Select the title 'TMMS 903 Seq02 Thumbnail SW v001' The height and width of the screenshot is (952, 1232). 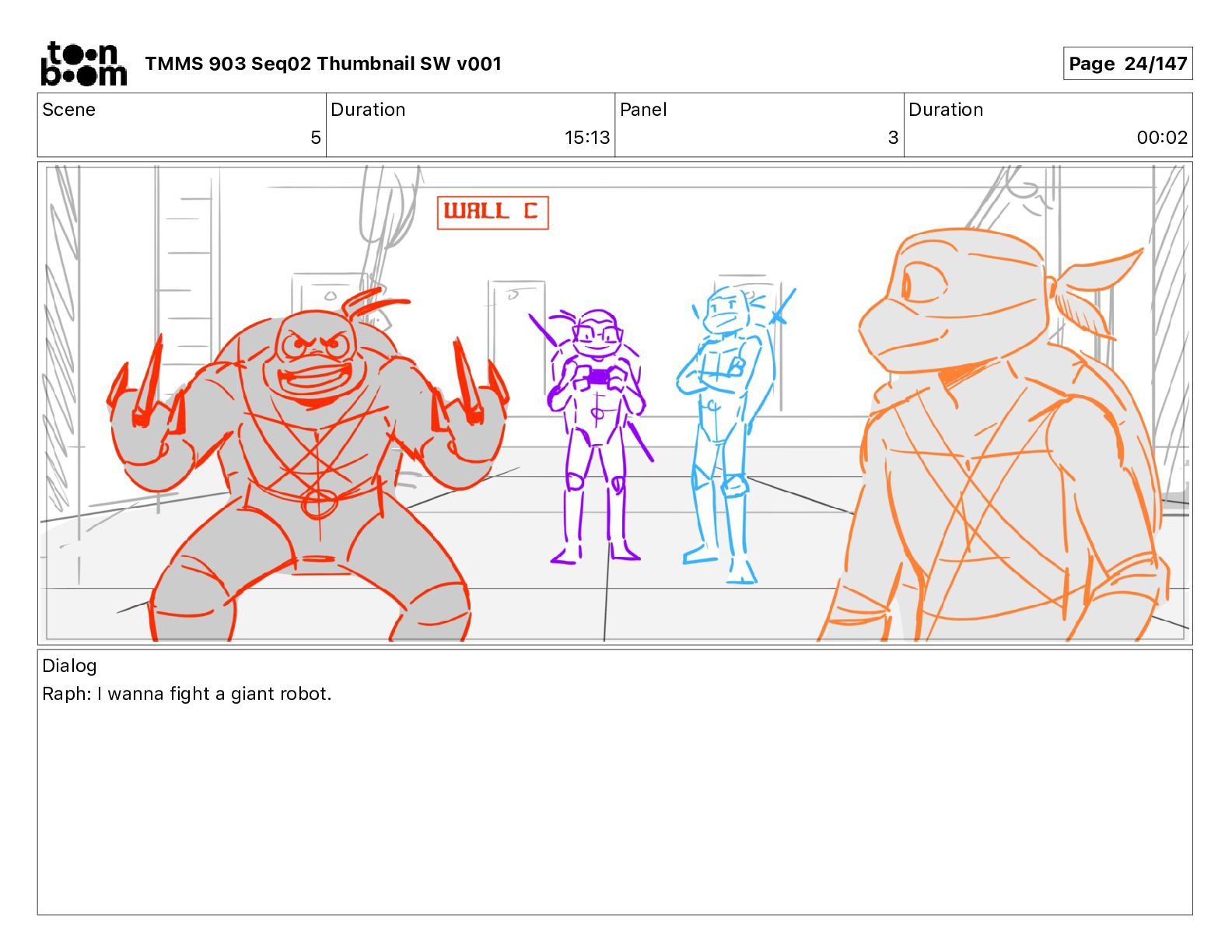pos(323,64)
